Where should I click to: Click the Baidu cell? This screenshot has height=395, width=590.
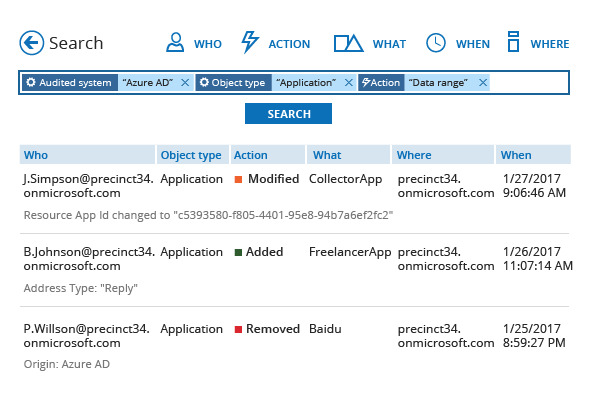coord(325,329)
